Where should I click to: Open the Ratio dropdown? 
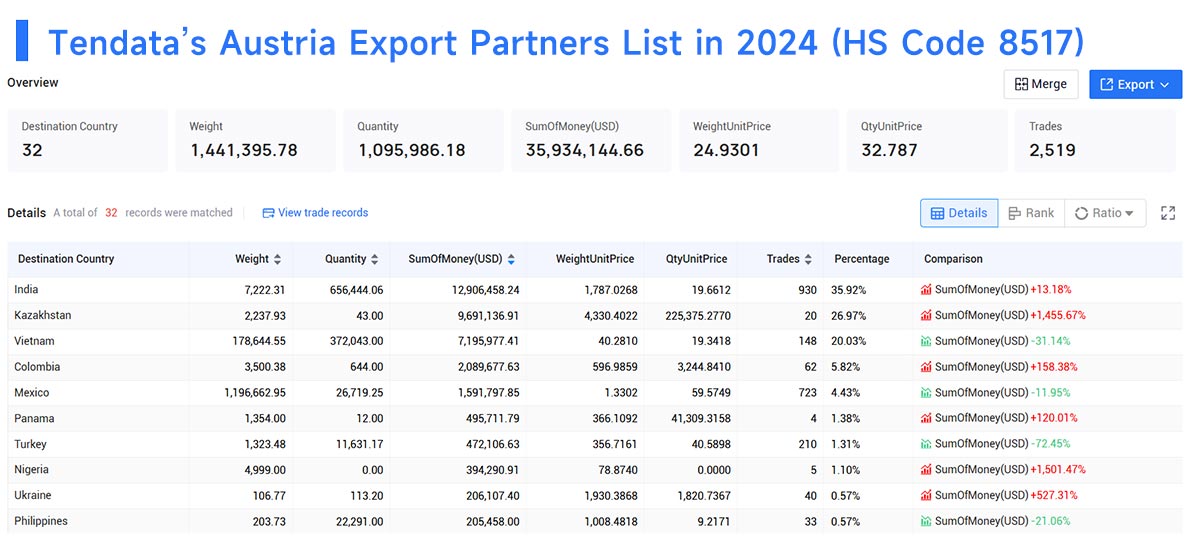1105,213
